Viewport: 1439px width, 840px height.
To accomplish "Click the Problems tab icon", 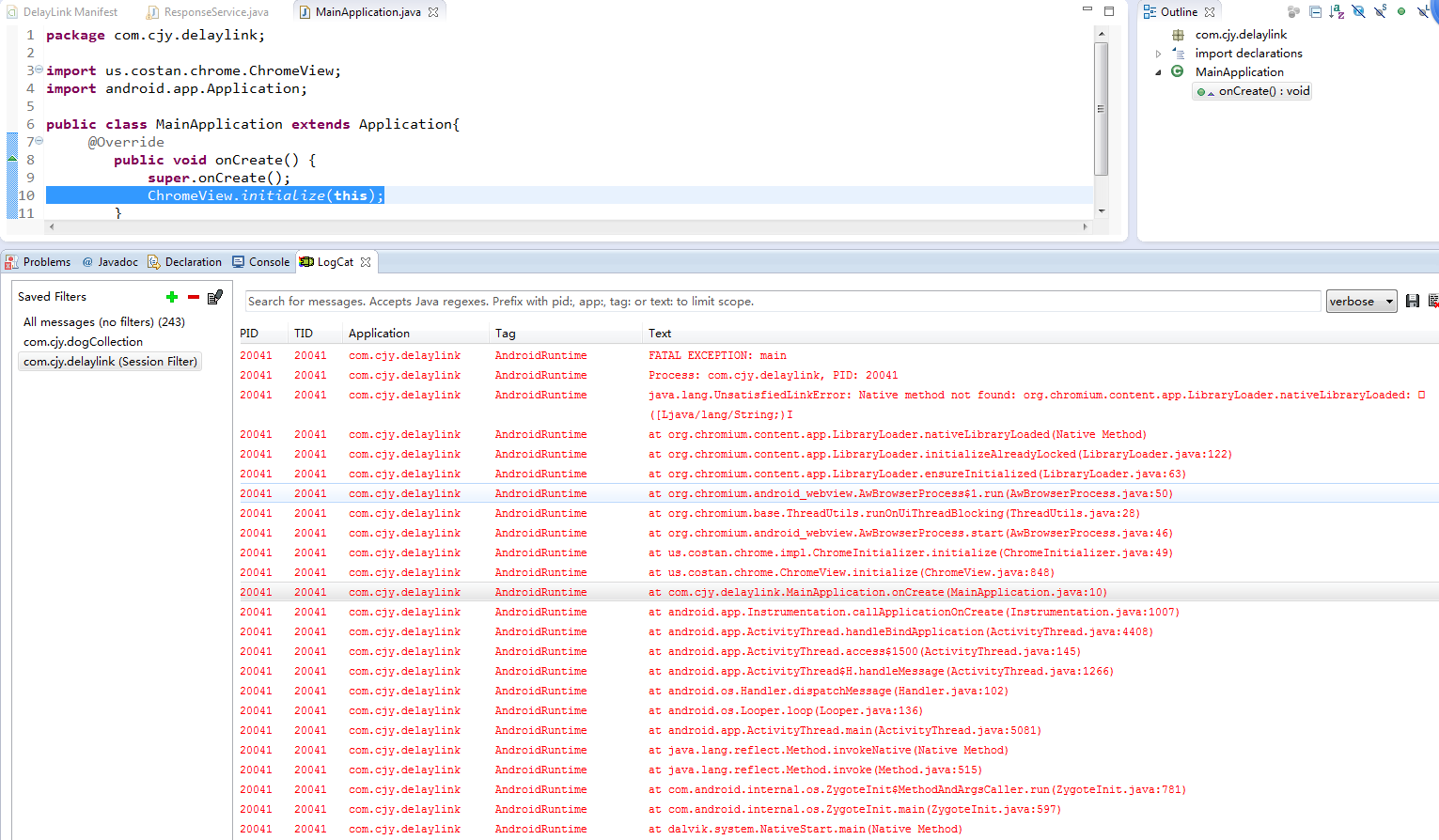I will [11, 262].
